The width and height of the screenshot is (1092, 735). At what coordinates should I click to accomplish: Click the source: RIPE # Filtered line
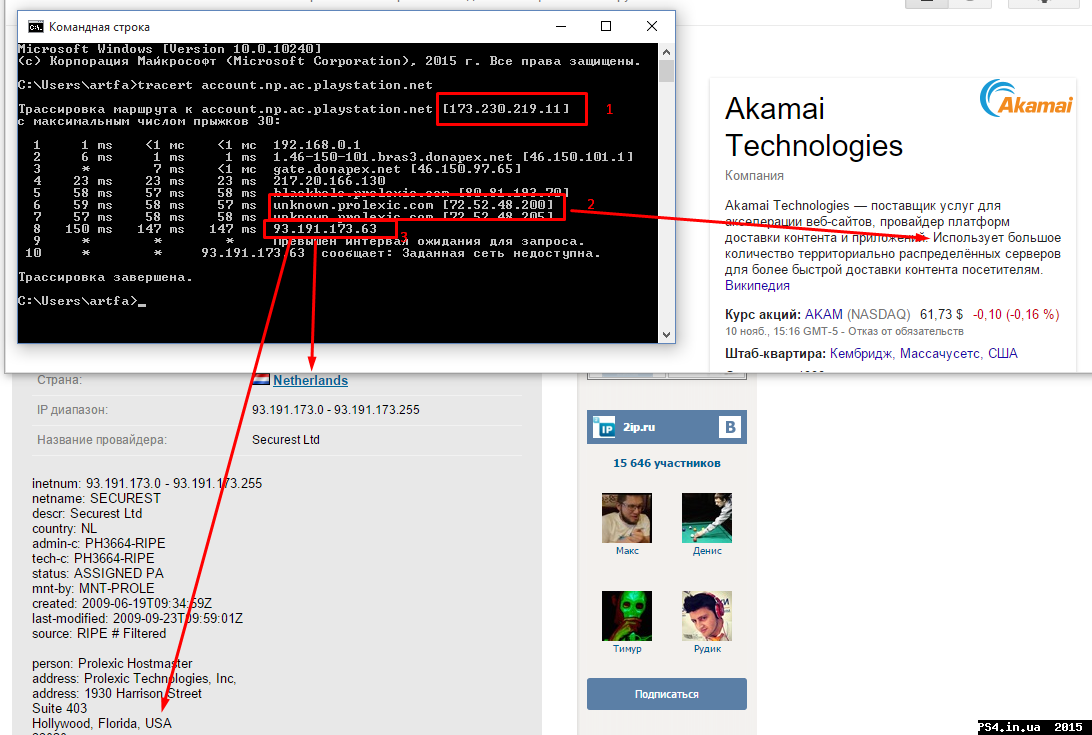click(99, 633)
